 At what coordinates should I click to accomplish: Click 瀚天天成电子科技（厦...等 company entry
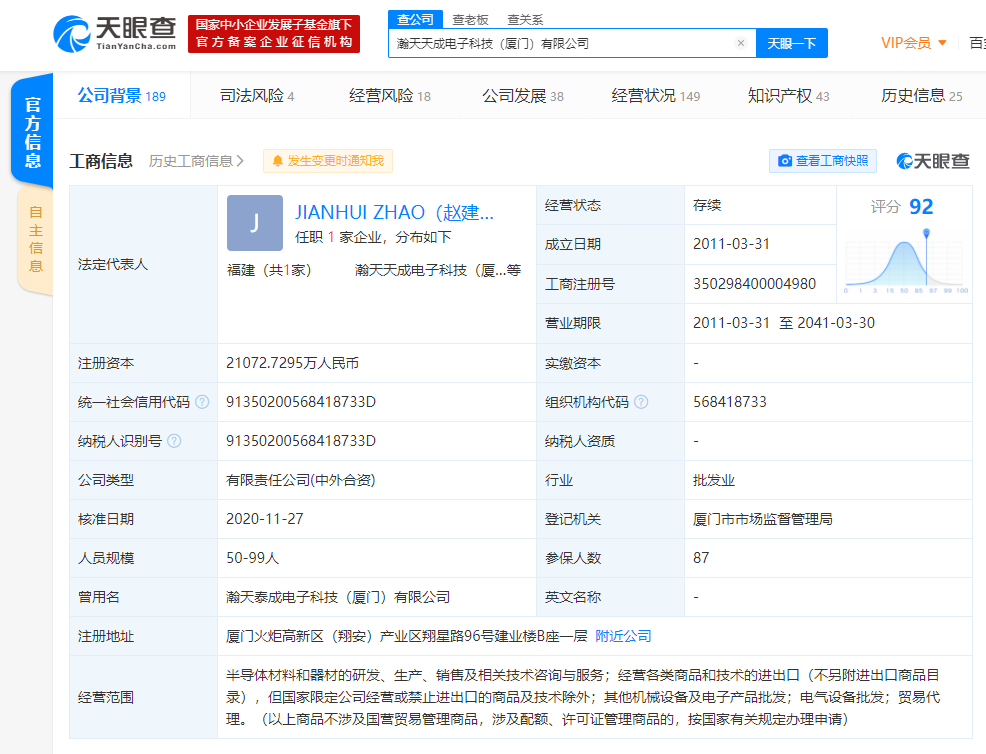pyautogui.click(x=438, y=270)
